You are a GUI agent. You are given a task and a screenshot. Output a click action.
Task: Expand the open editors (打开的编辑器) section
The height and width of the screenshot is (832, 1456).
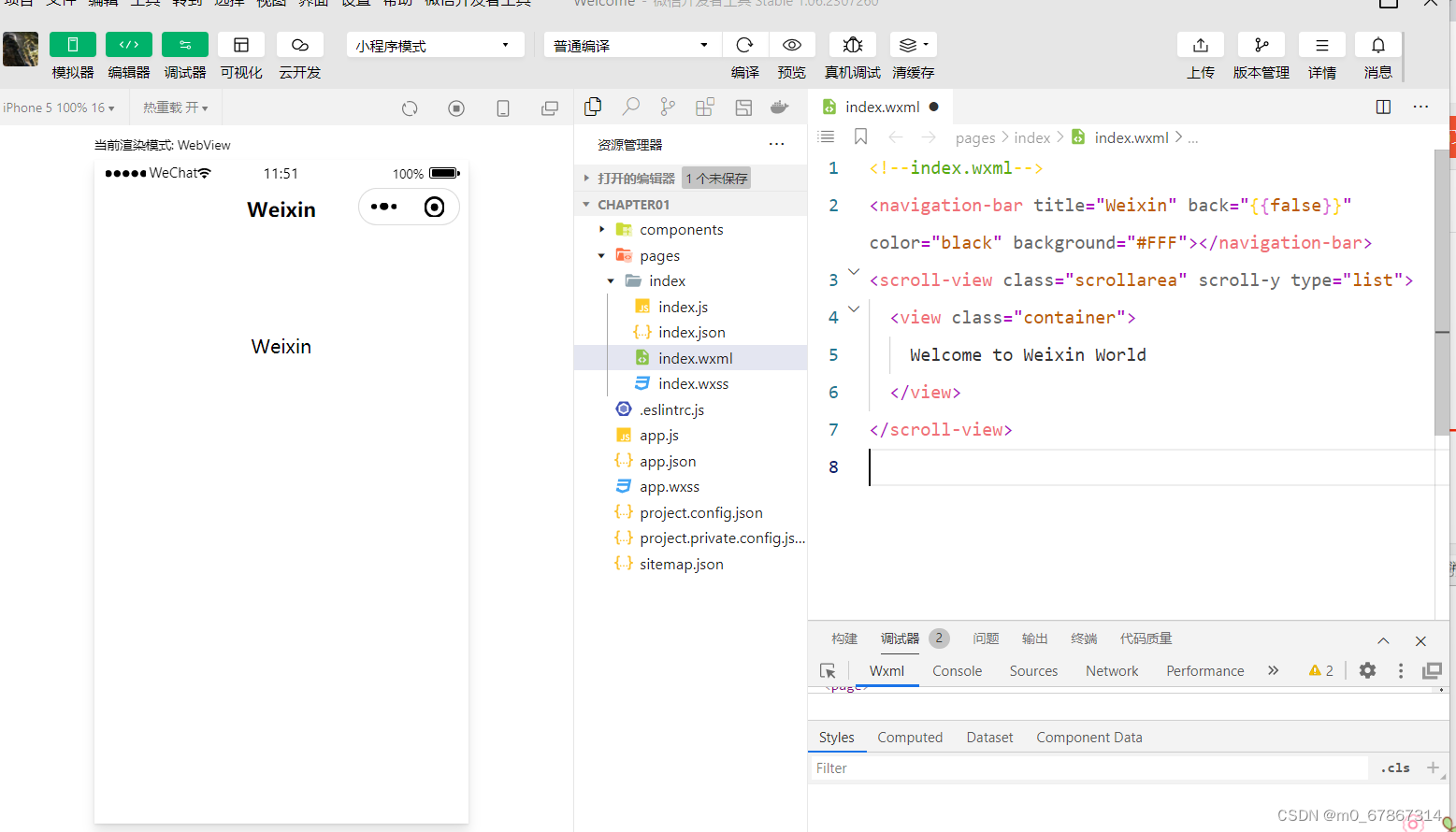(x=690, y=178)
